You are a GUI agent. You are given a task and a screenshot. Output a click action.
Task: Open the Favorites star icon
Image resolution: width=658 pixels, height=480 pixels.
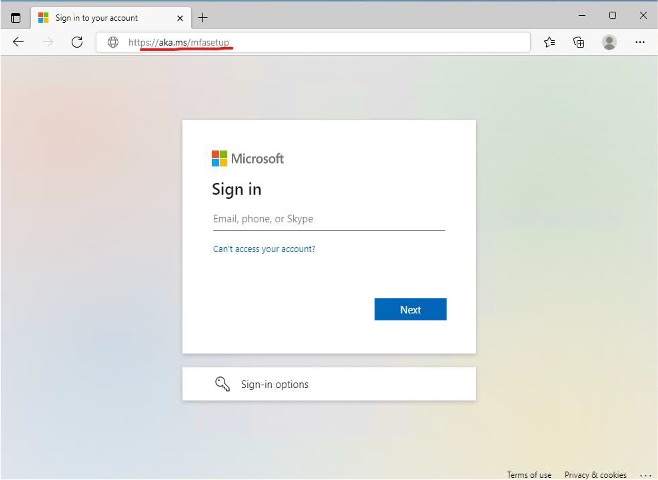pos(549,42)
